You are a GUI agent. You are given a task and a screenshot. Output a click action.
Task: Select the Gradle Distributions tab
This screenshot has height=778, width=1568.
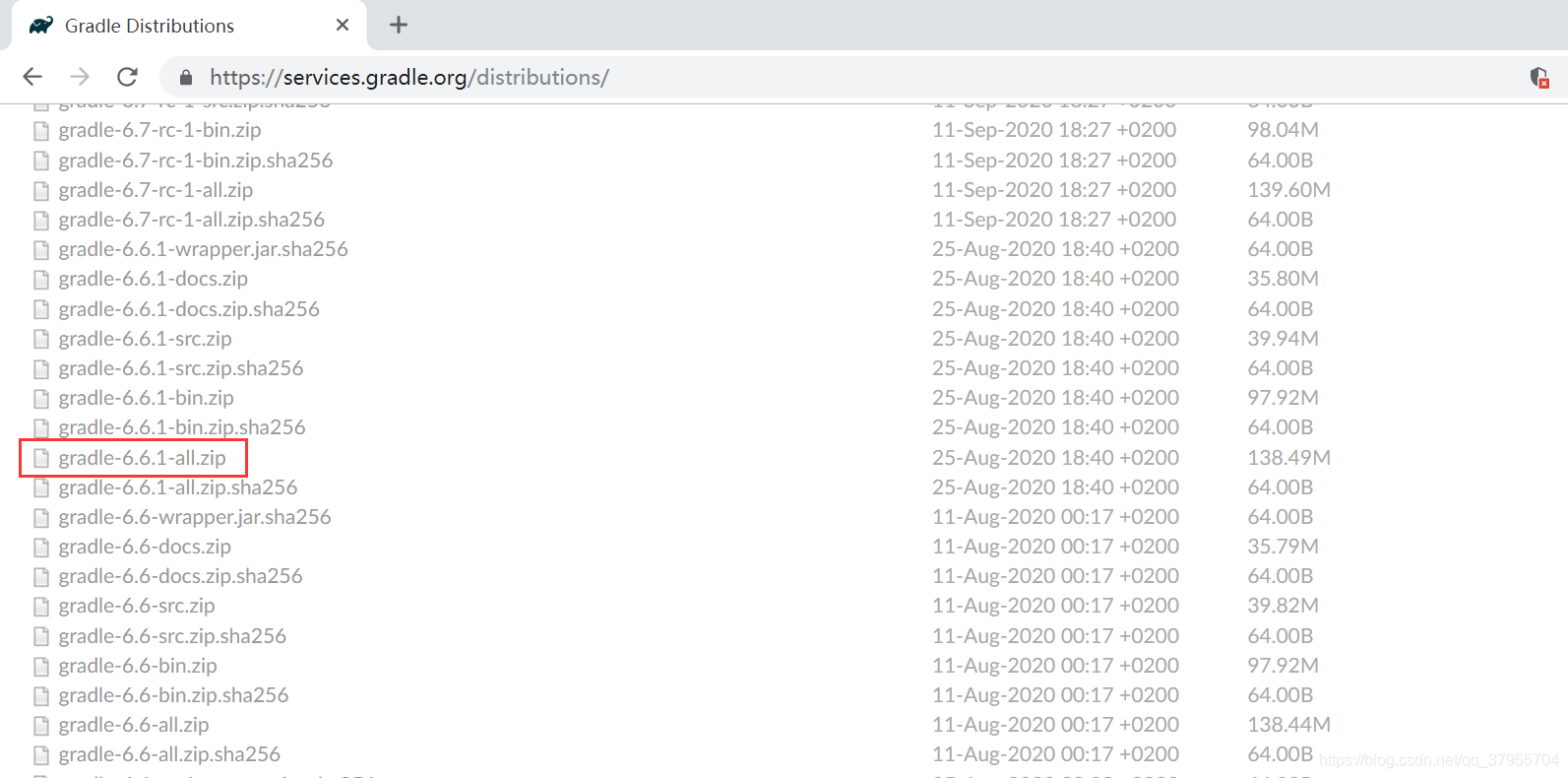pos(189,26)
